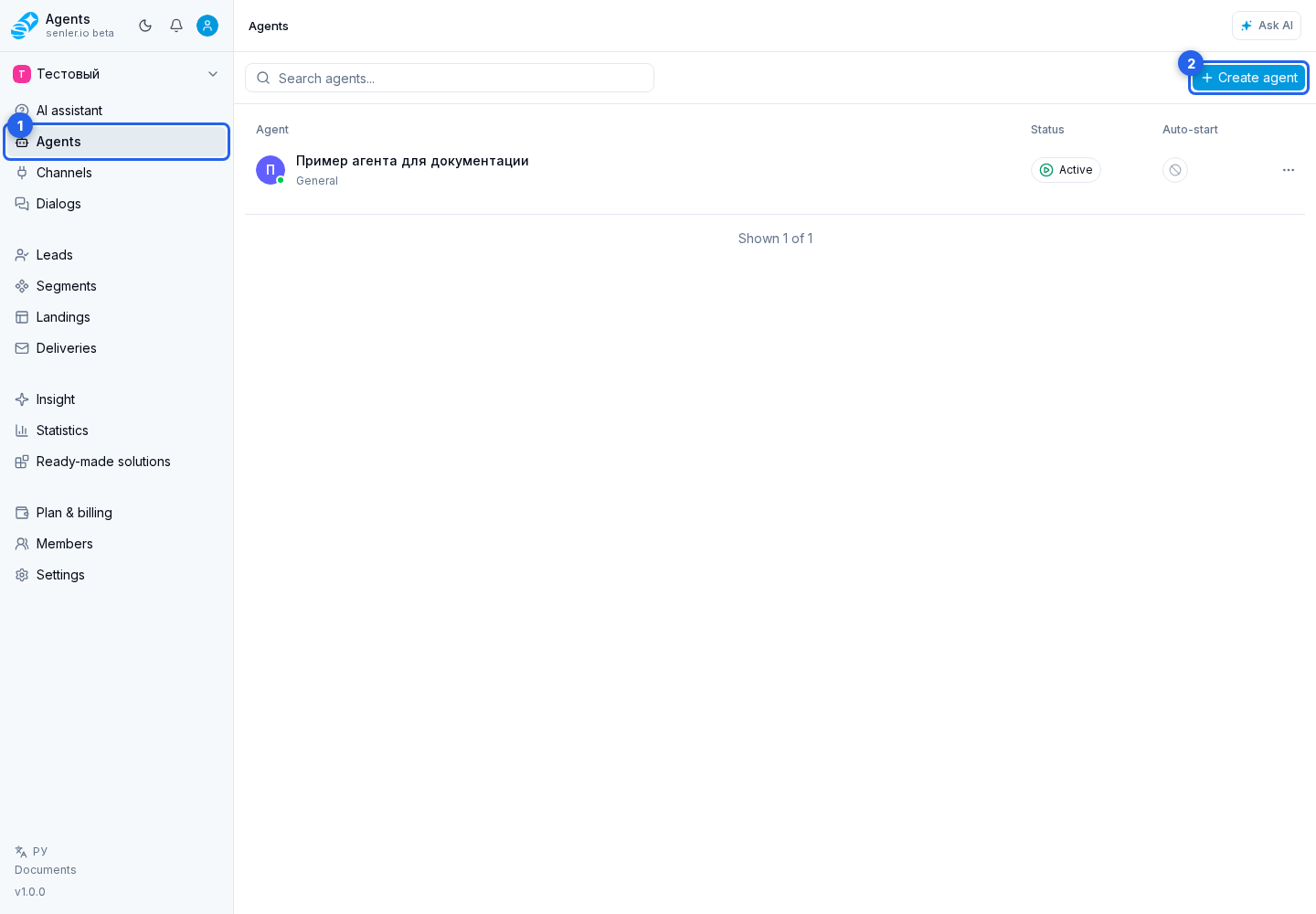Click the Create agent button
This screenshot has height=914, width=1316.
click(x=1248, y=78)
